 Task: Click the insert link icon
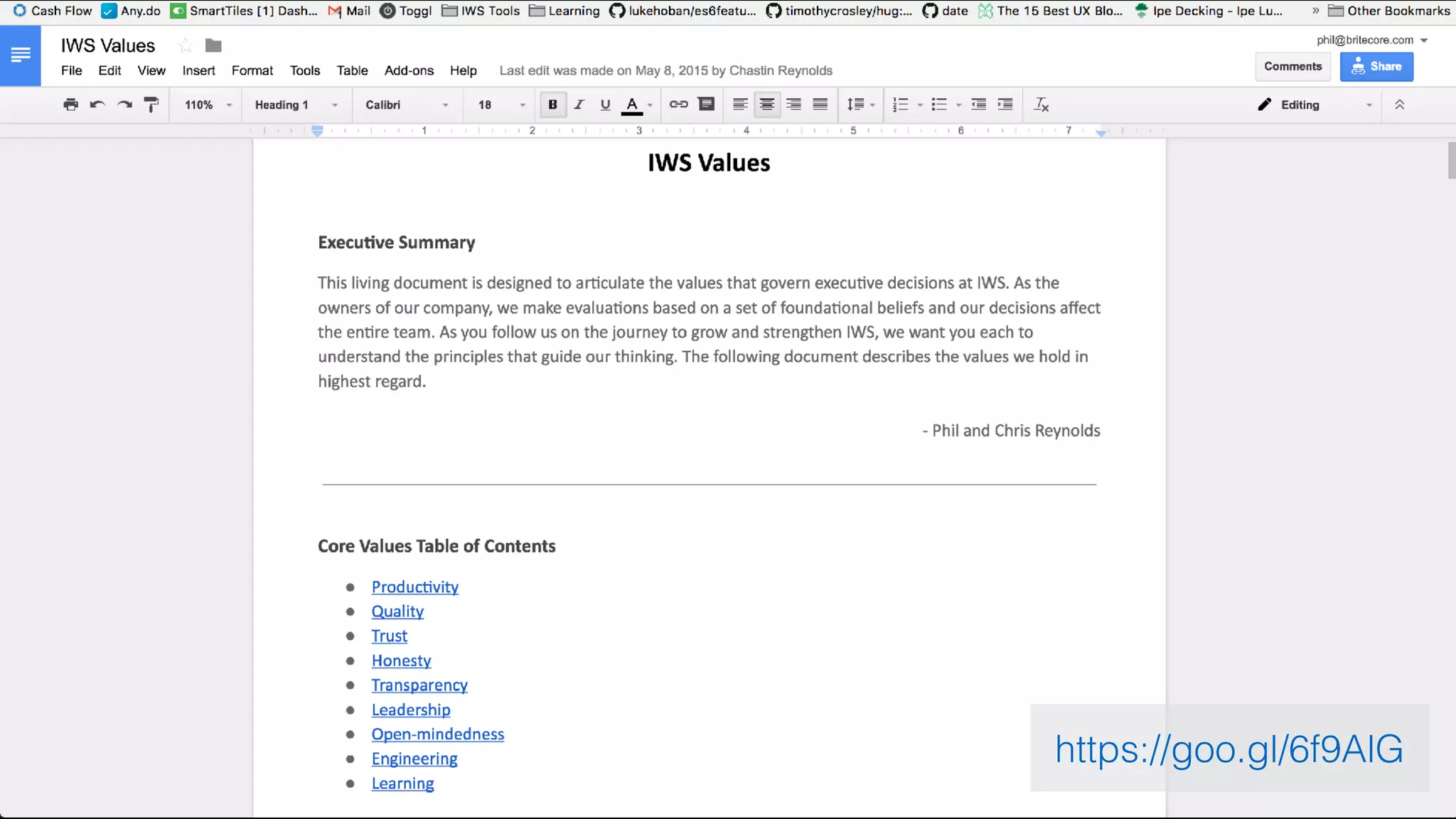point(678,105)
